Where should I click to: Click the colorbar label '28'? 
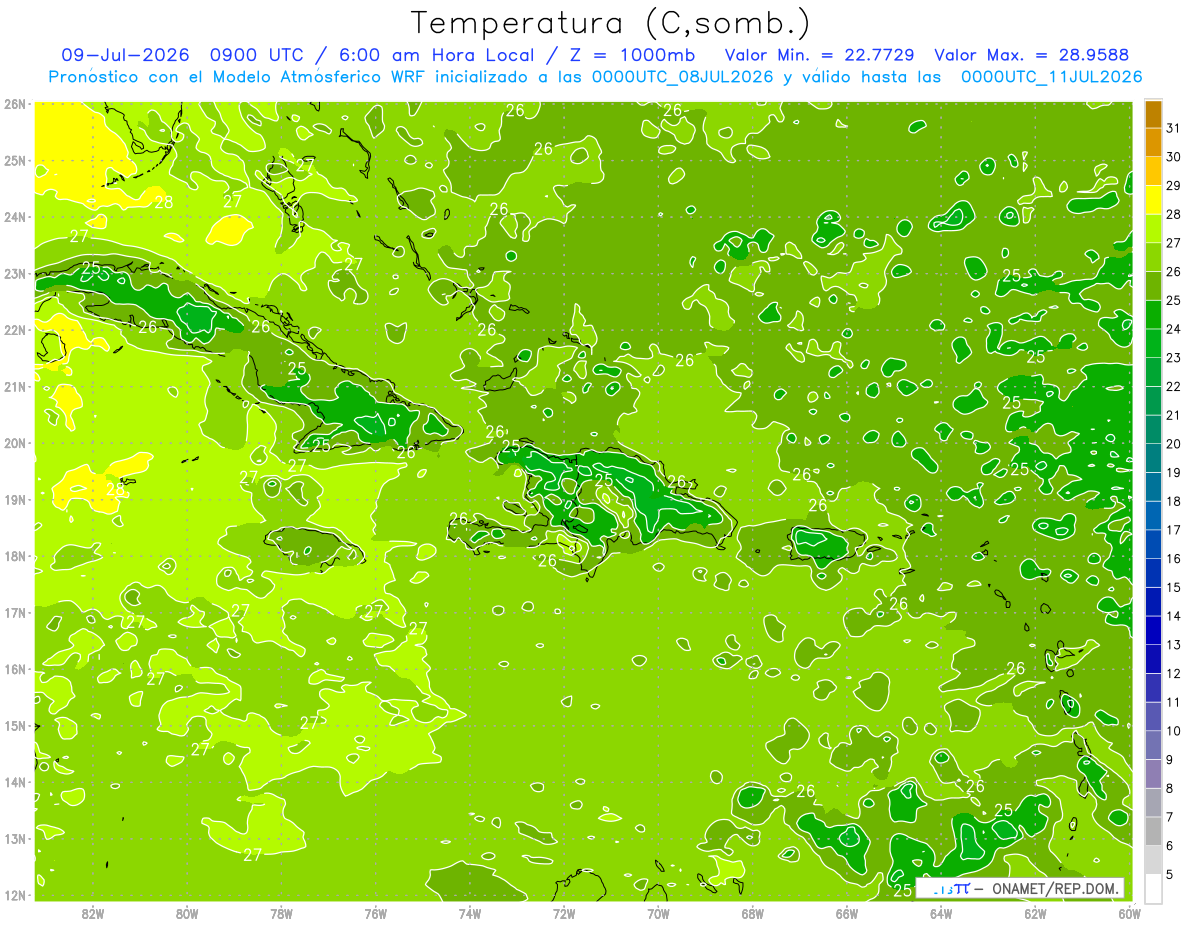(x=1174, y=216)
